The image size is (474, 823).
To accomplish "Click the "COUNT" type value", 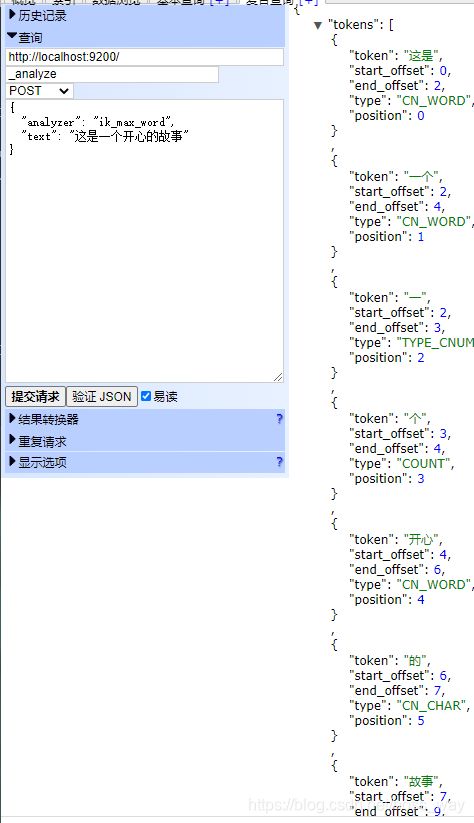I will (x=423, y=464).
